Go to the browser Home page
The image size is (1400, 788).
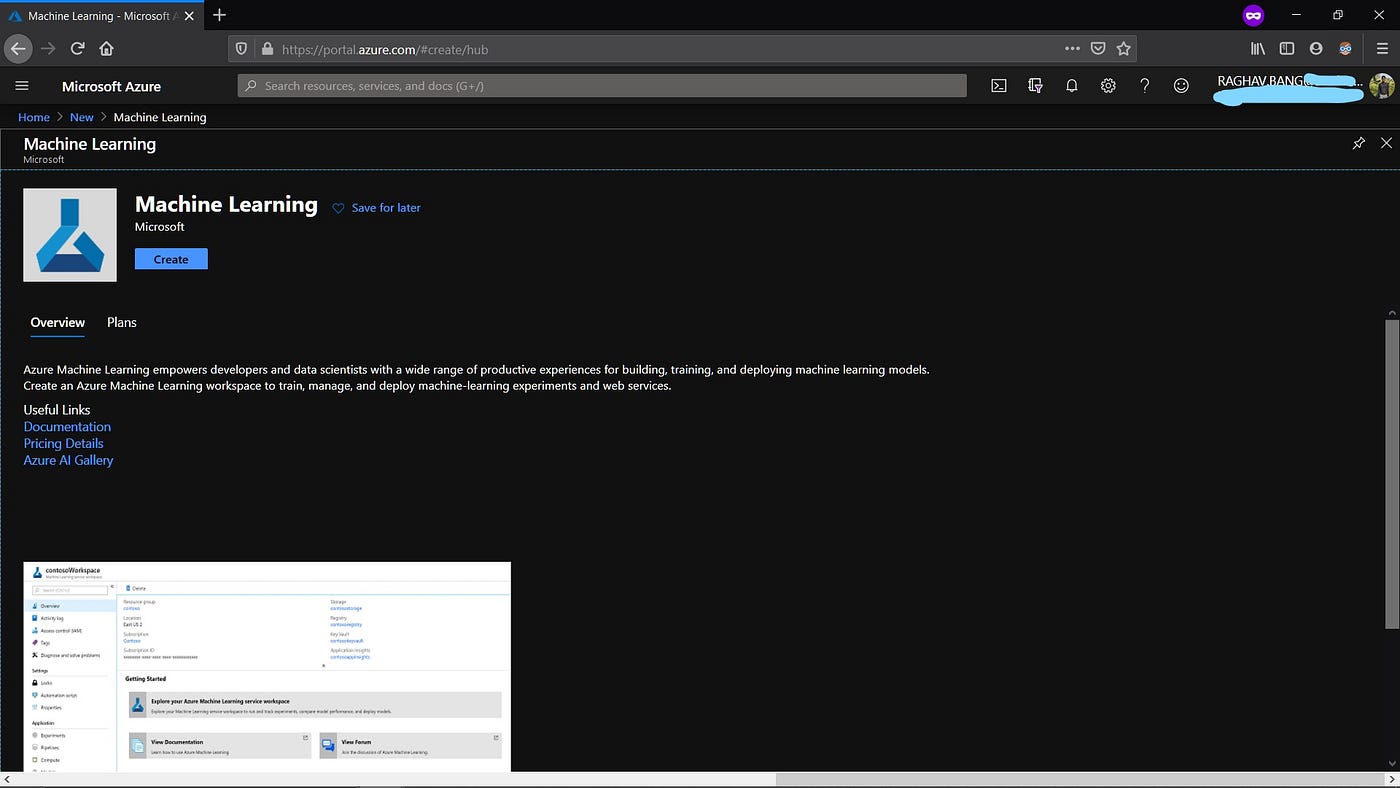tap(106, 48)
